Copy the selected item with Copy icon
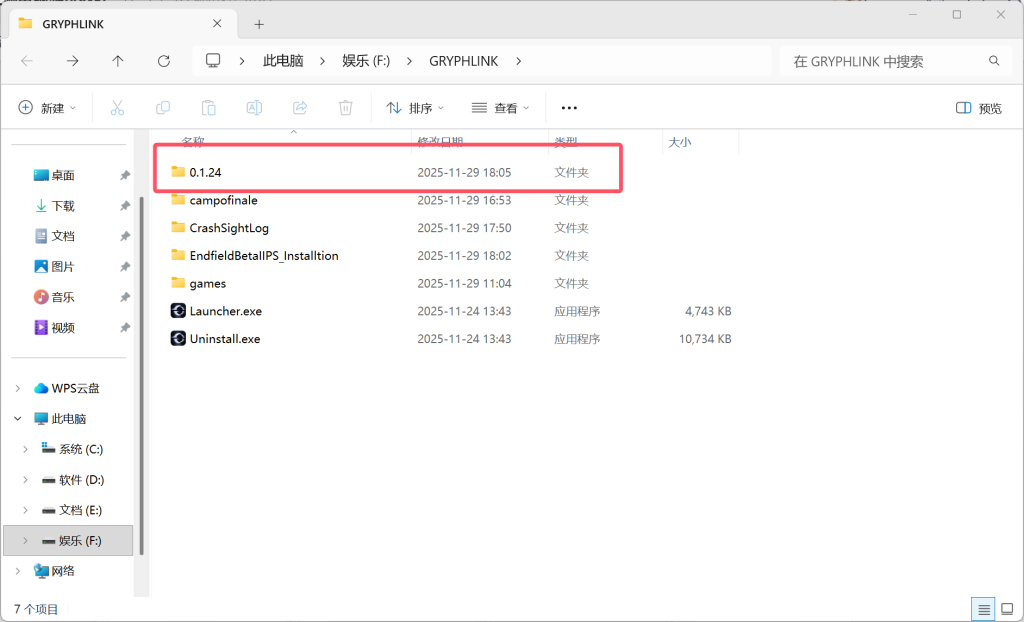Image resolution: width=1024 pixels, height=622 pixels. point(163,107)
